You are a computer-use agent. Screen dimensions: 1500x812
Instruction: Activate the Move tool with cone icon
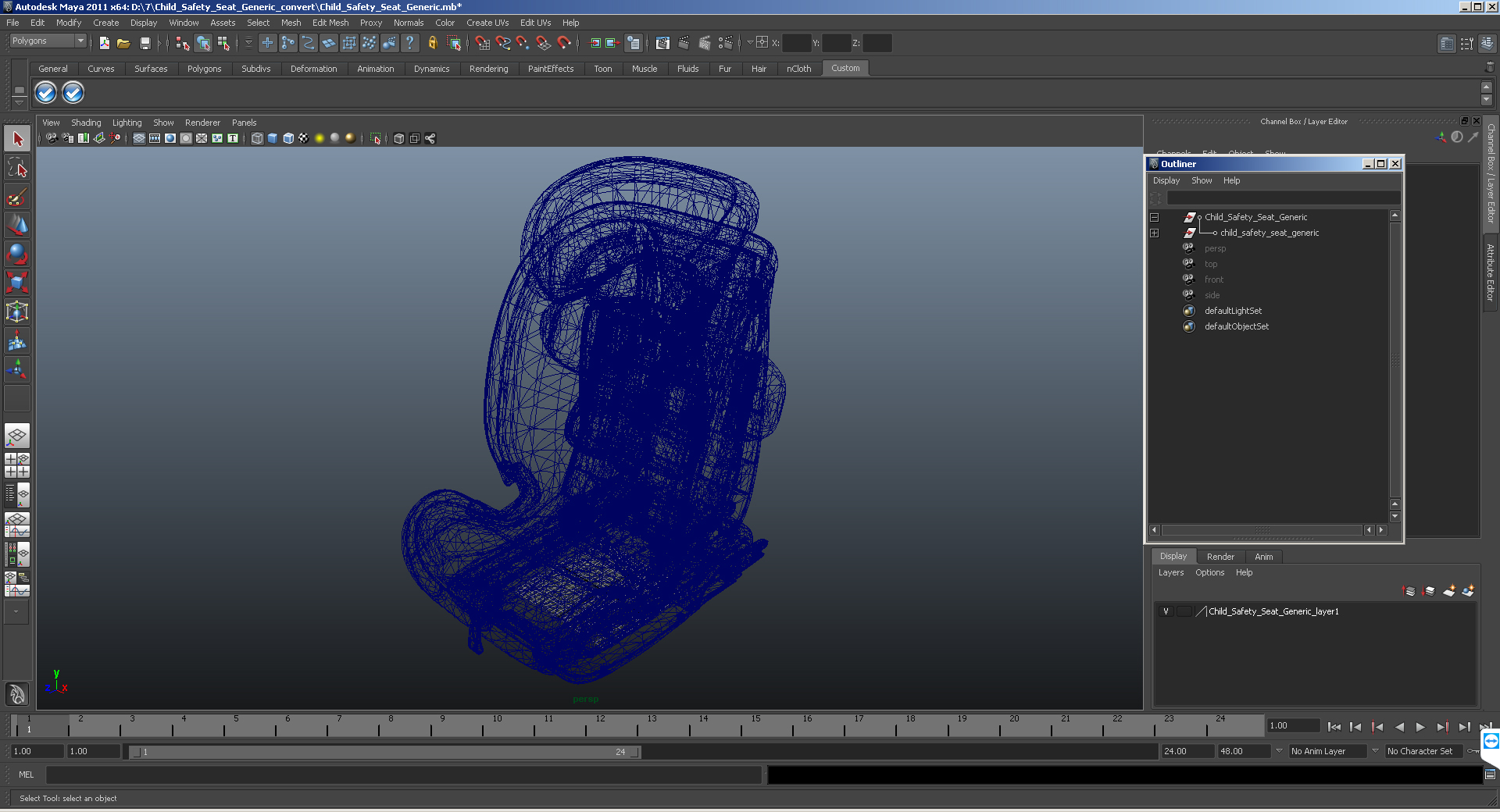point(17,226)
